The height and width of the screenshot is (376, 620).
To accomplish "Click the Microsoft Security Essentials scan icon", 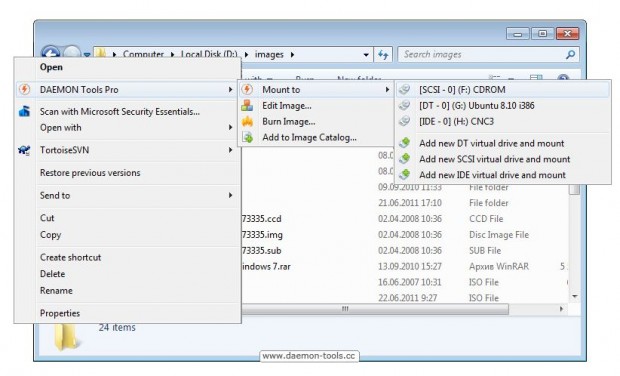I will coord(25,111).
